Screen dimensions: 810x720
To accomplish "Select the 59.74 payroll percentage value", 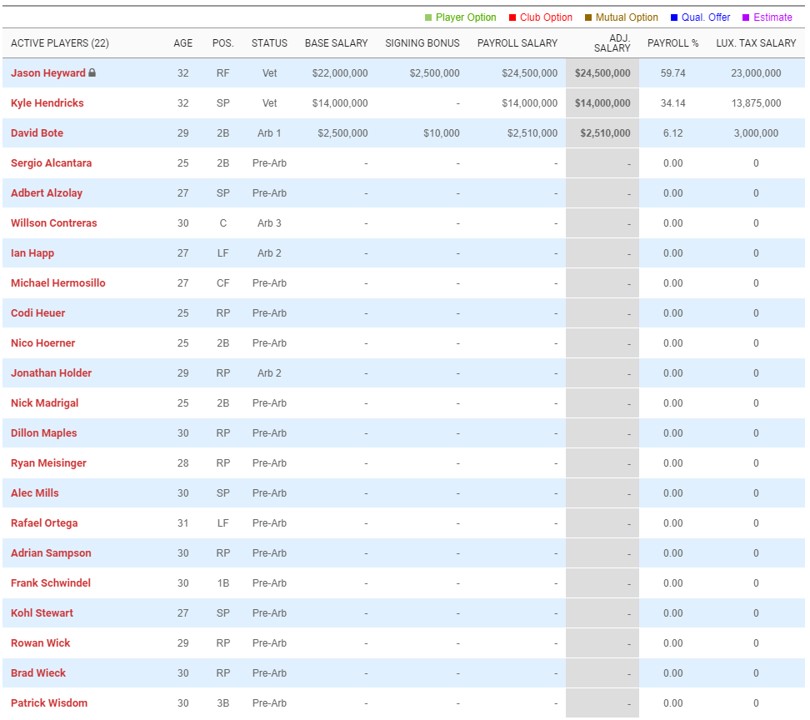I will pyautogui.click(x=673, y=73).
